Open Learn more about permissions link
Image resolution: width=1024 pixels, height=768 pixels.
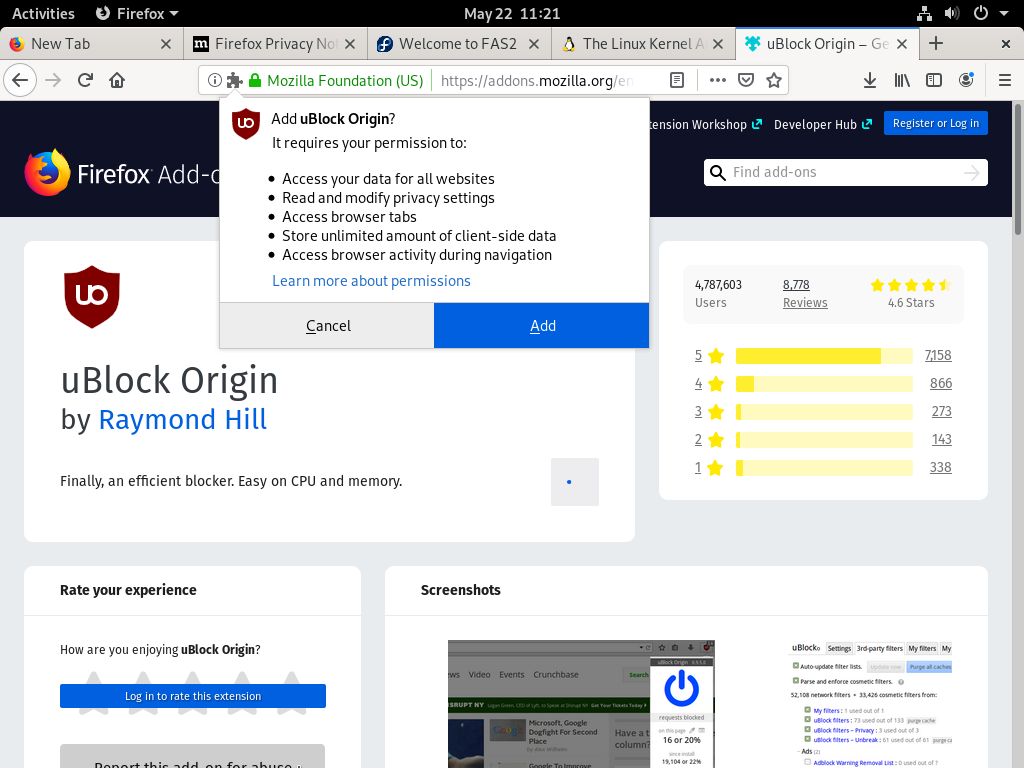371,281
